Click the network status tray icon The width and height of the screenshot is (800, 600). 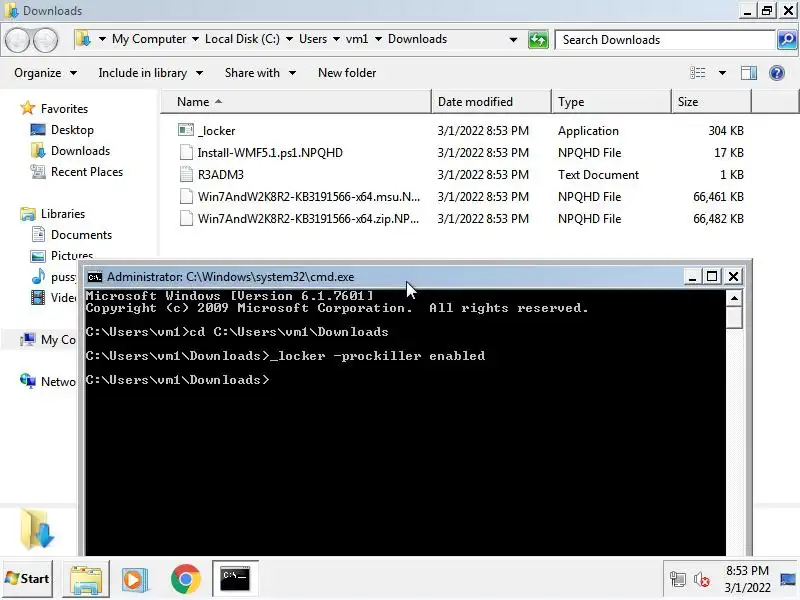click(x=678, y=580)
